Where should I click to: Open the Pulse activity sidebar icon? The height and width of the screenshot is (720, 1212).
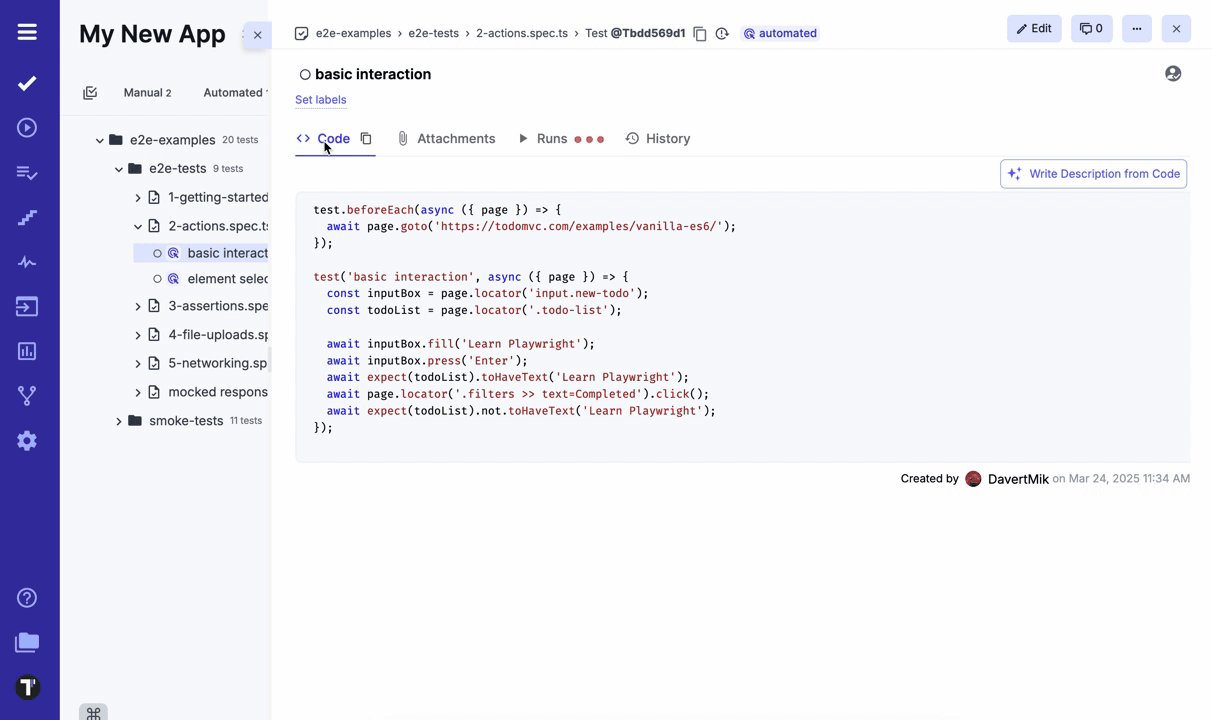[27, 262]
